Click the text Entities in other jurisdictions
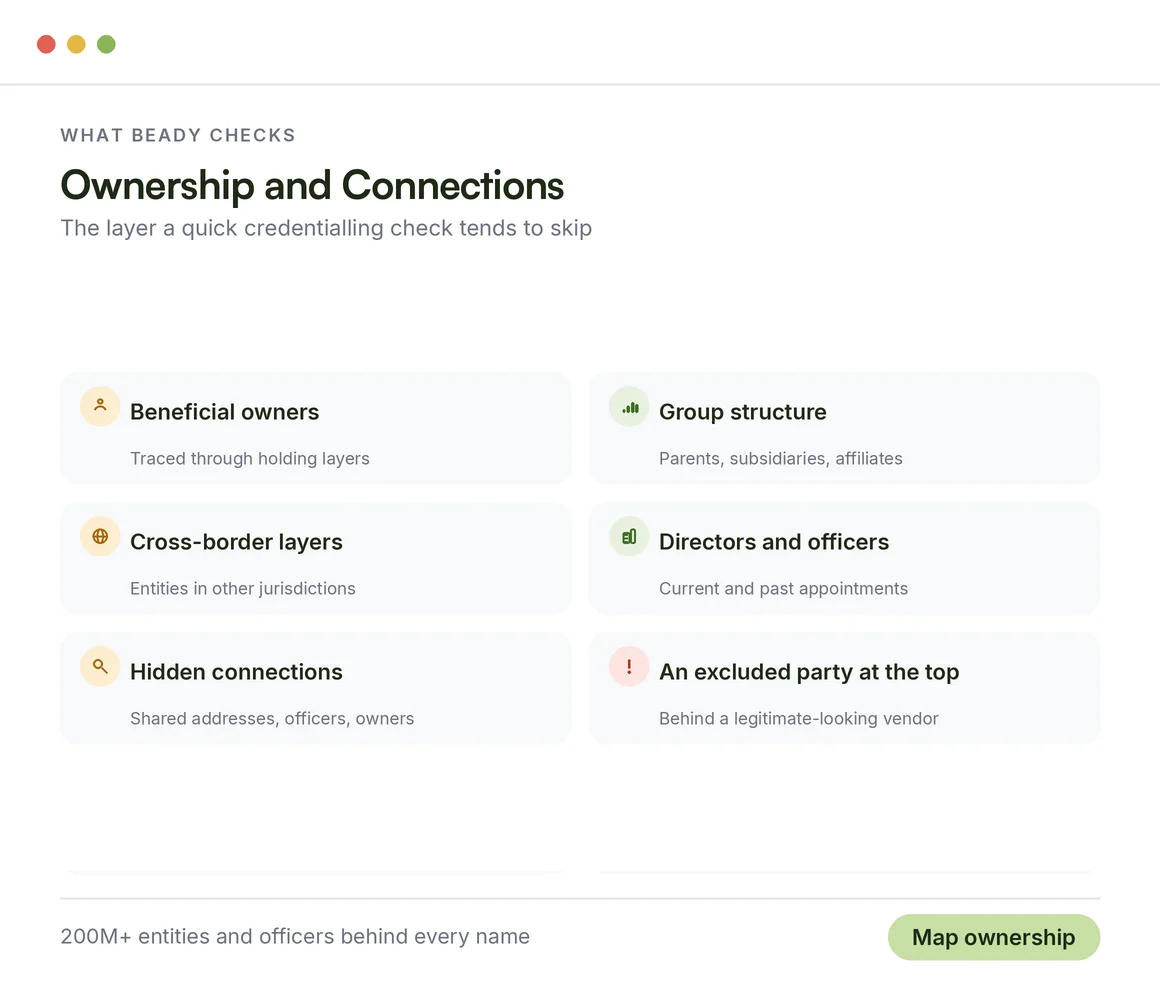 [x=243, y=589]
